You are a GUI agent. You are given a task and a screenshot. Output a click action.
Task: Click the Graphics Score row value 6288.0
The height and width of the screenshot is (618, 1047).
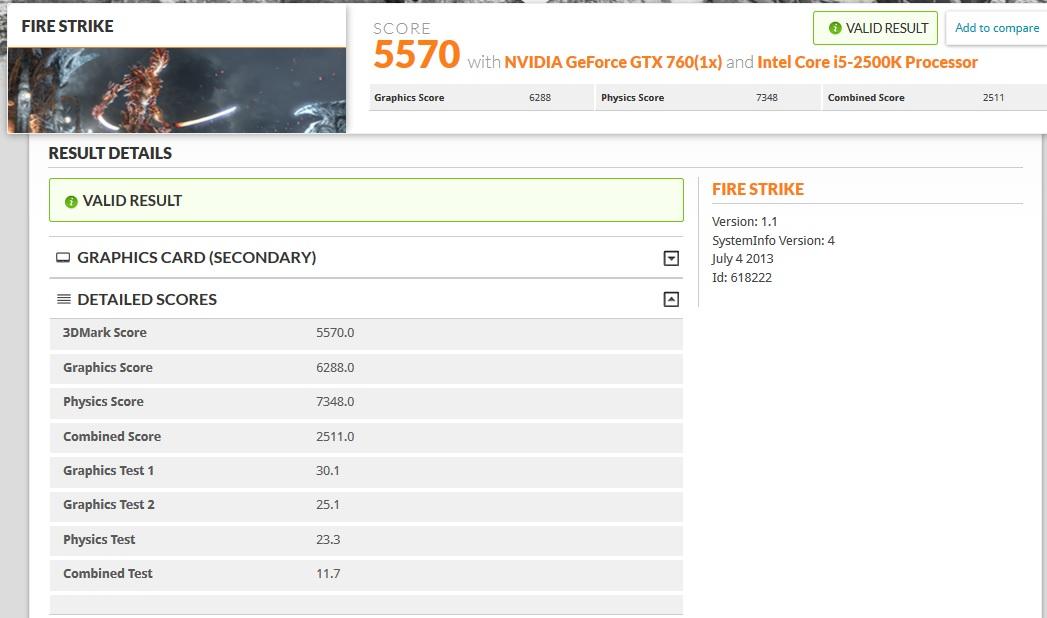point(335,367)
